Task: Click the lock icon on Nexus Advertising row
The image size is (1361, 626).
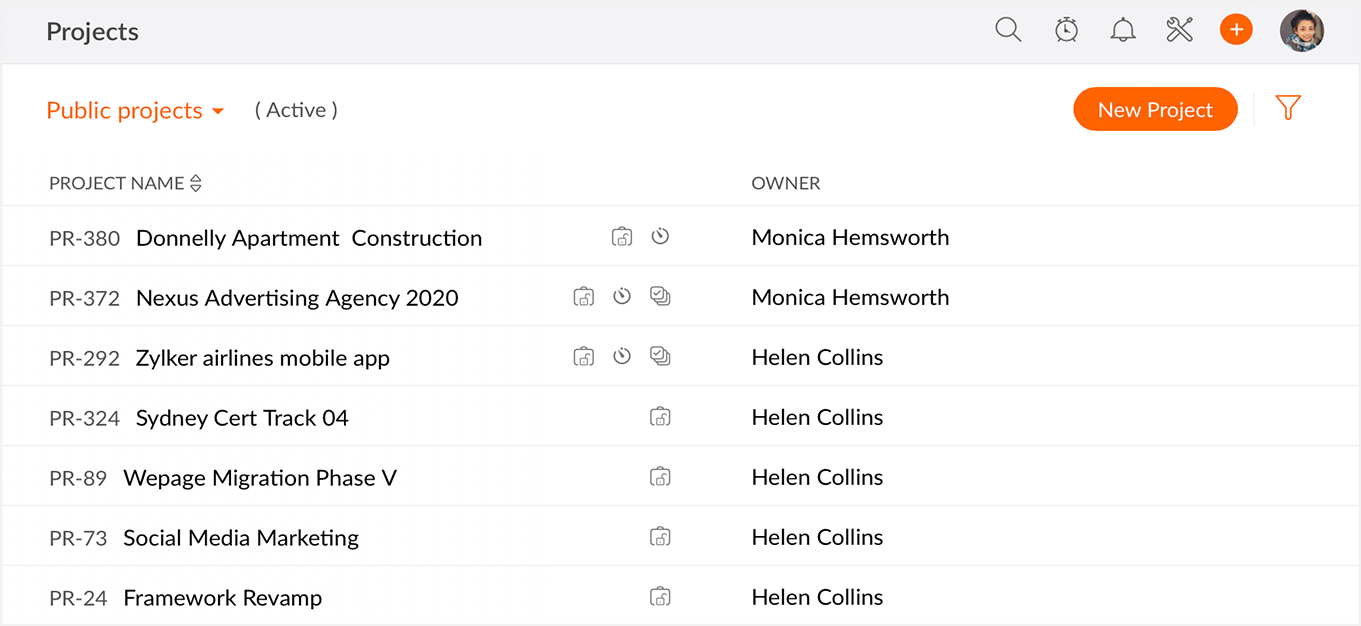Action: [x=583, y=297]
